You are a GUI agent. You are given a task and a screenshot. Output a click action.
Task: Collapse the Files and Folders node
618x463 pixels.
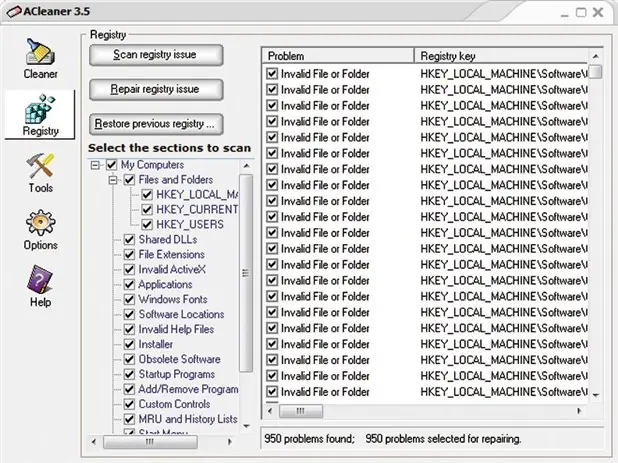tap(113, 180)
